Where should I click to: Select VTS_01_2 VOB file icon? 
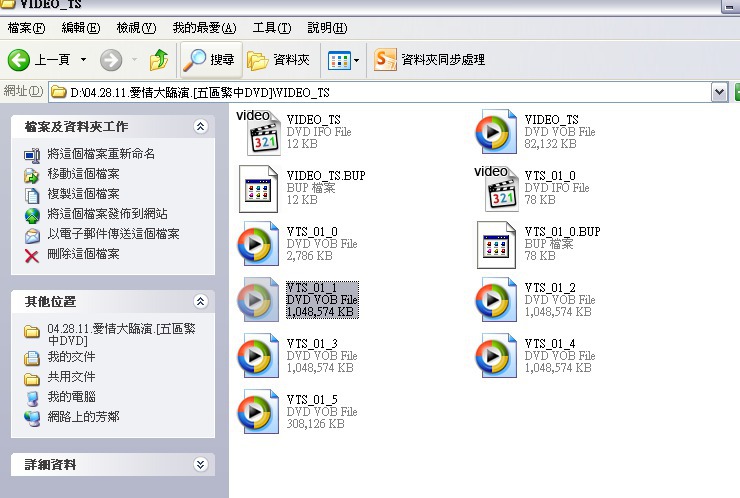pyautogui.click(x=496, y=300)
